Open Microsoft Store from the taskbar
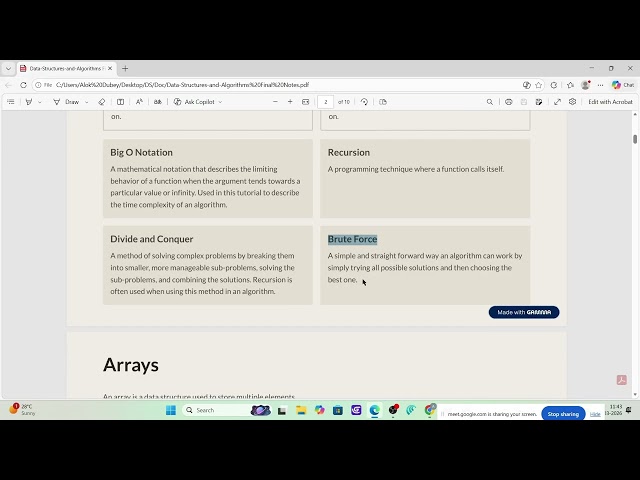Screen dimensions: 640x480 (338, 410)
